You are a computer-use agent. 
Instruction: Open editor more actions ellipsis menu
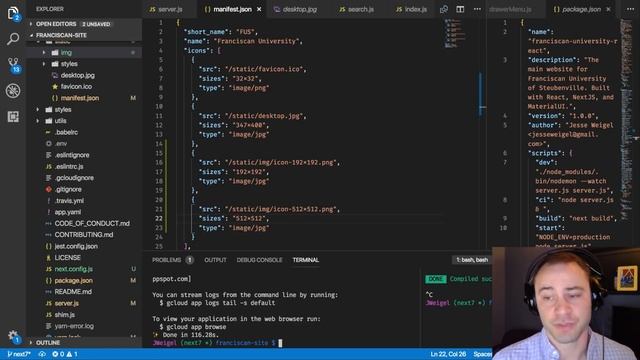[x=477, y=9]
